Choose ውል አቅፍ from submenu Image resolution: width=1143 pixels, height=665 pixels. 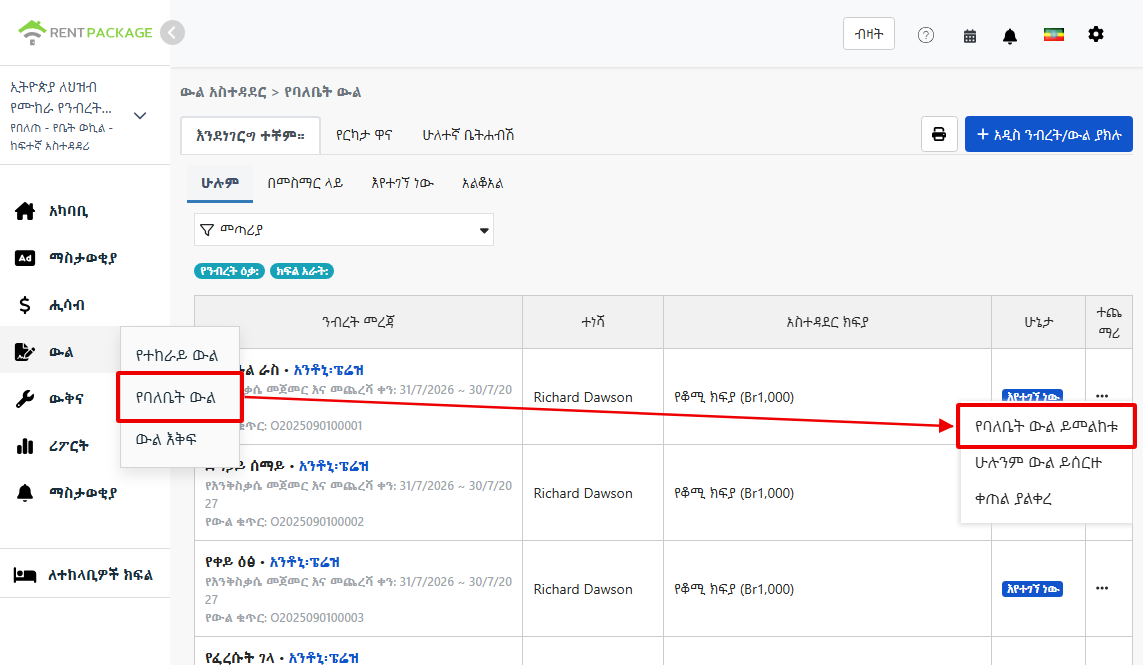(x=166, y=440)
